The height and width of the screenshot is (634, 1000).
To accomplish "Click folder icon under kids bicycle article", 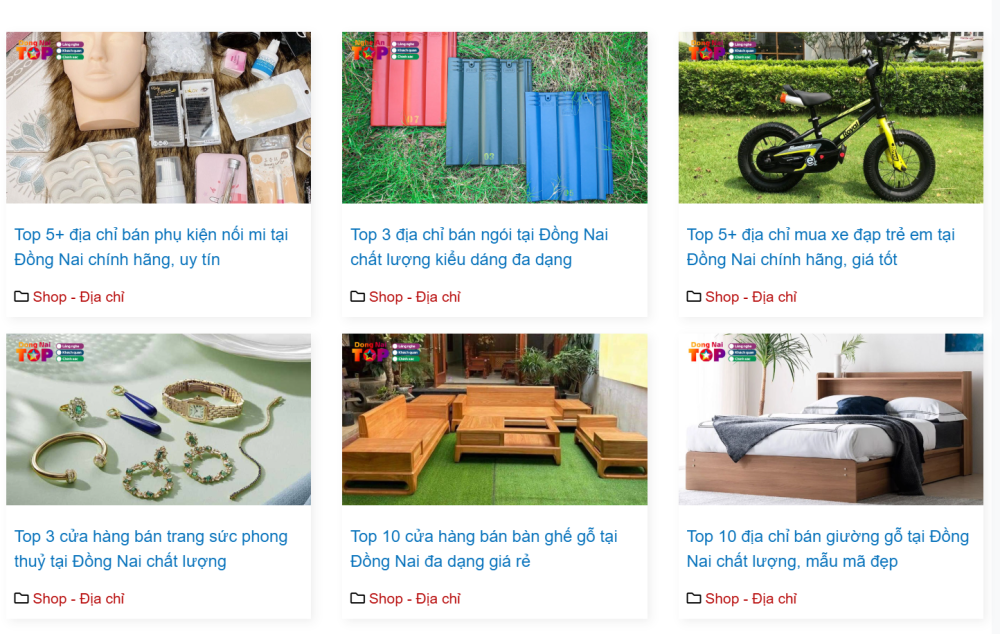I will [694, 297].
